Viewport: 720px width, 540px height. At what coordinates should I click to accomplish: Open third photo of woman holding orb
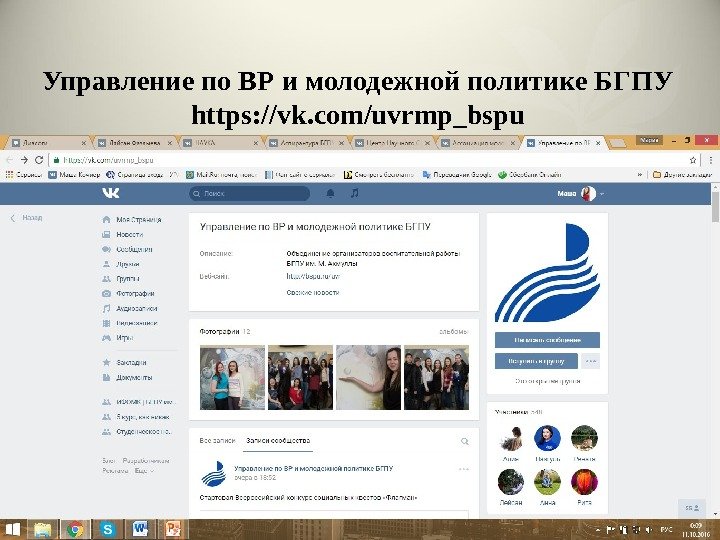coord(368,377)
